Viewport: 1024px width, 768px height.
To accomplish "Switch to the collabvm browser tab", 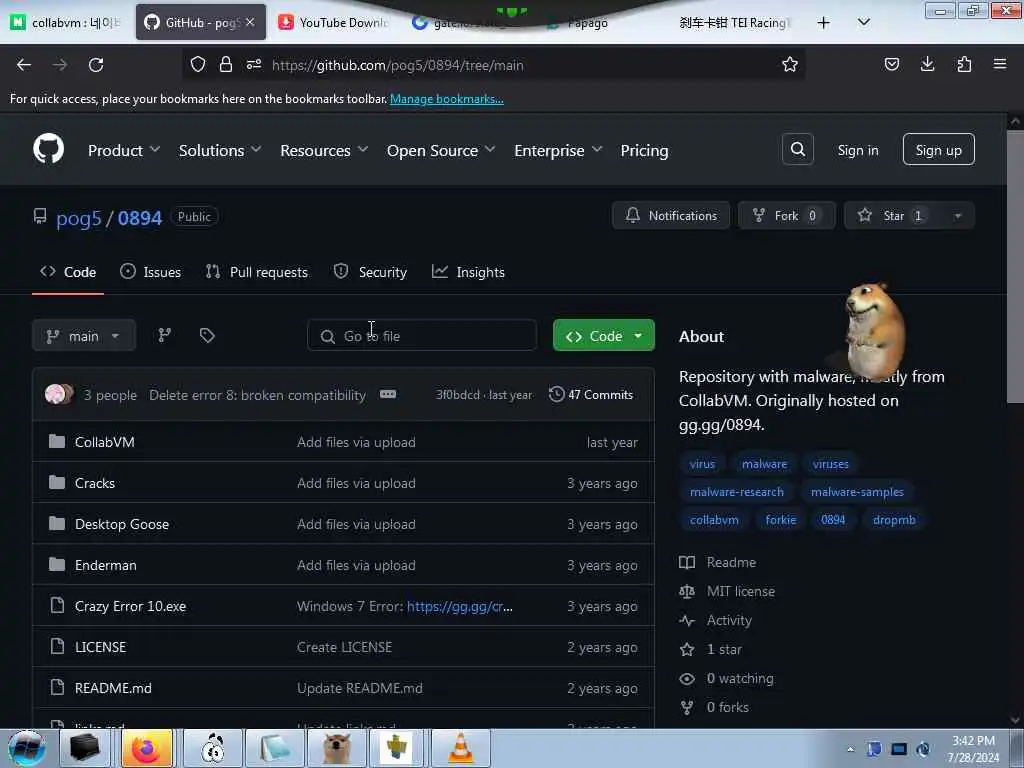I will (x=65, y=22).
